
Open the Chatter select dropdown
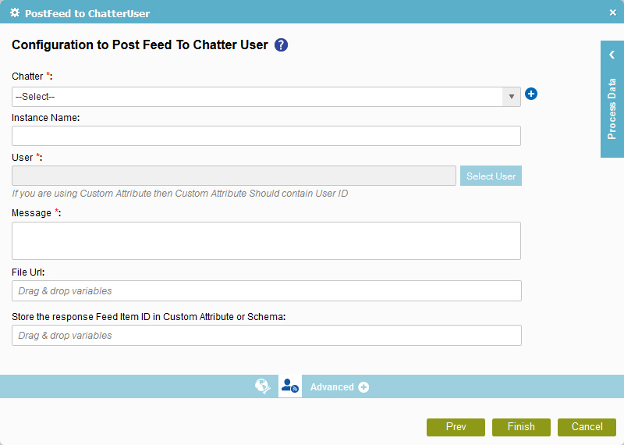coord(266,97)
